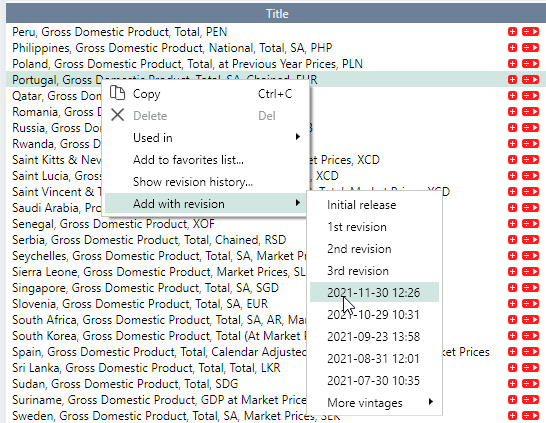Image resolution: width=546 pixels, height=423 pixels.
Task: Select Peru, Gross Domestic Product, Total, PEN
Action: pos(119,32)
